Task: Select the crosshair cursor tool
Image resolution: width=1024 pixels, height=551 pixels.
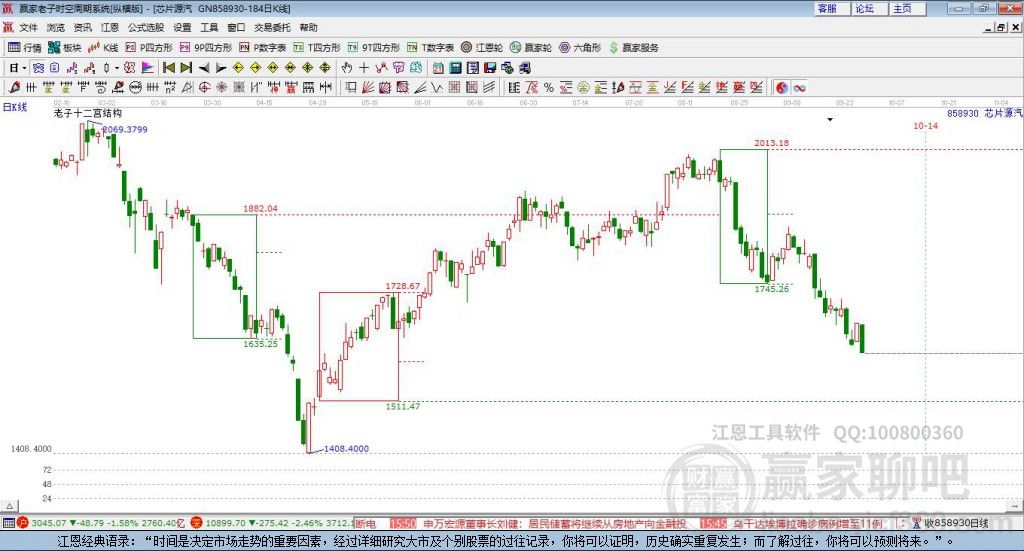Action: (364, 68)
